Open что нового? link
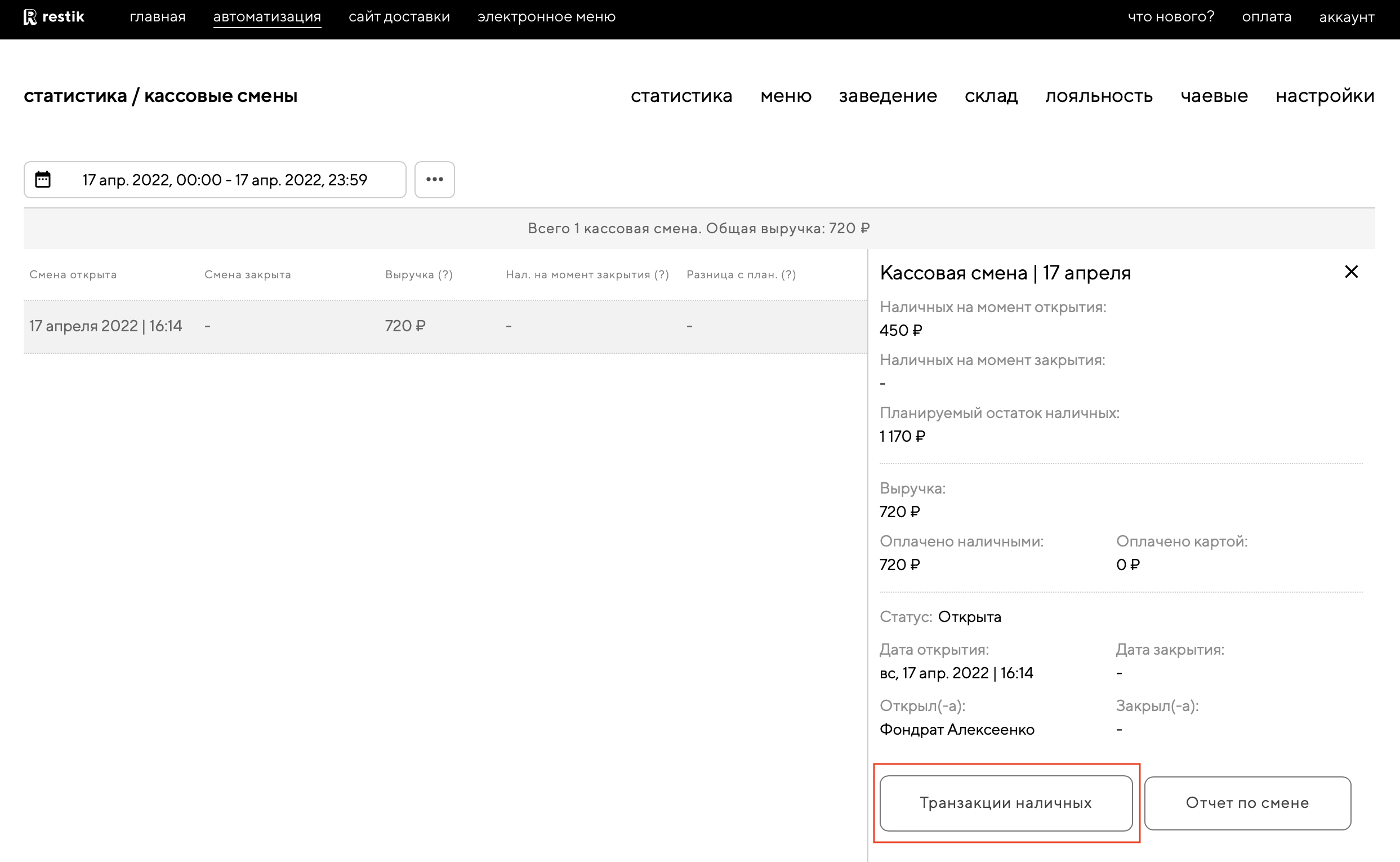Viewport: 1400px width, 862px height. click(x=1170, y=17)
